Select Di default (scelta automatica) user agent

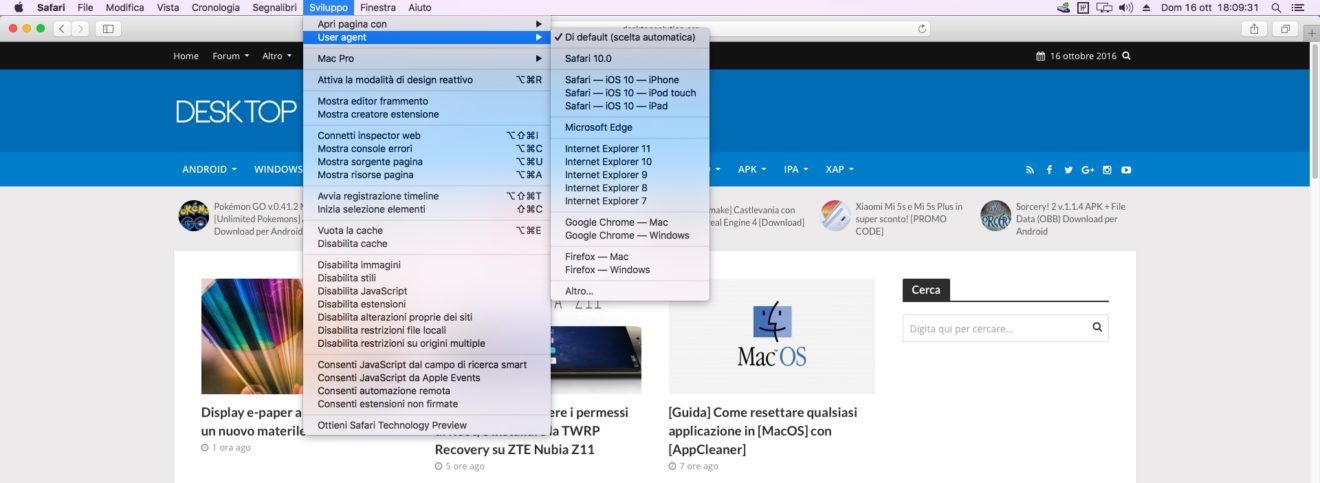(630, 37)
